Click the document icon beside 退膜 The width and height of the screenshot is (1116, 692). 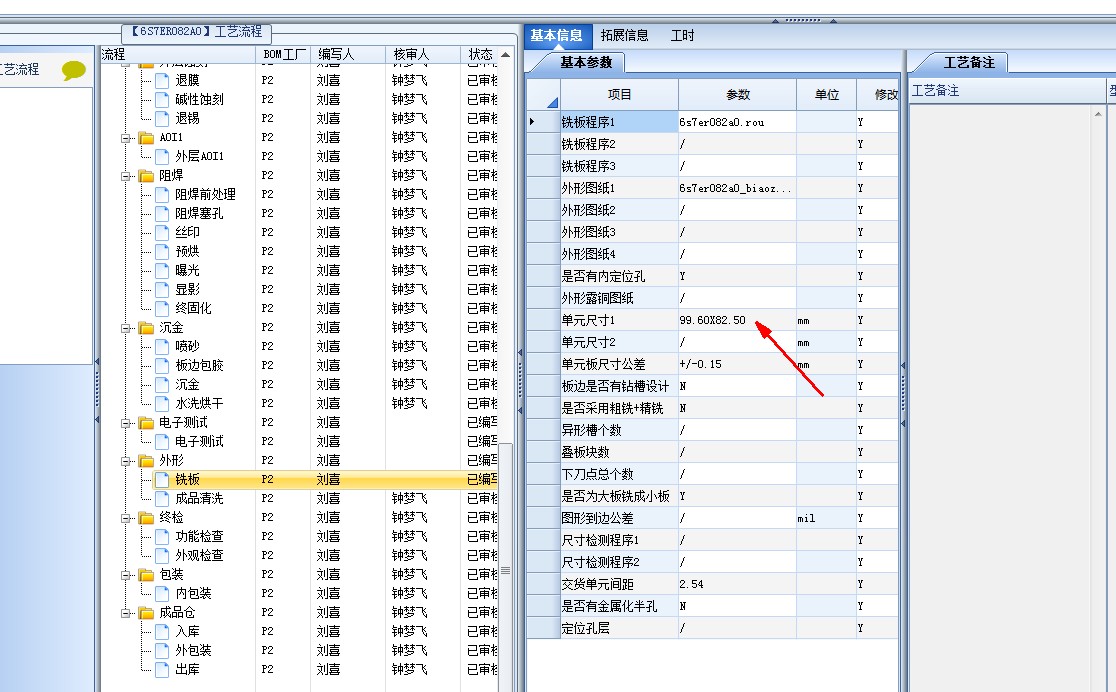click(162, 80)
